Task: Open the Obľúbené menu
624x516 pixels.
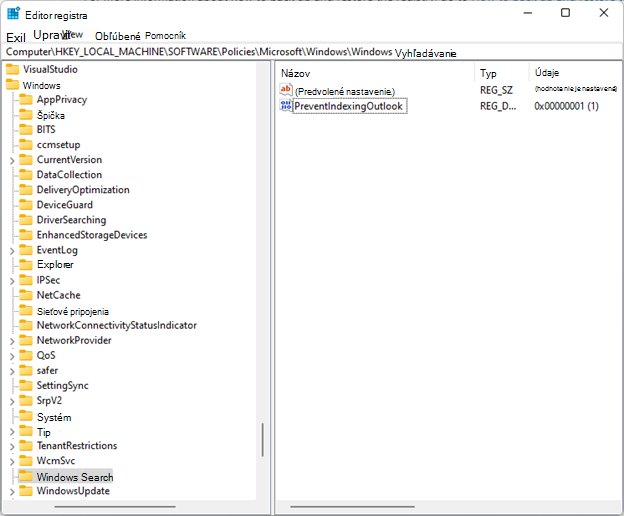Action: (x=117, y=36)
